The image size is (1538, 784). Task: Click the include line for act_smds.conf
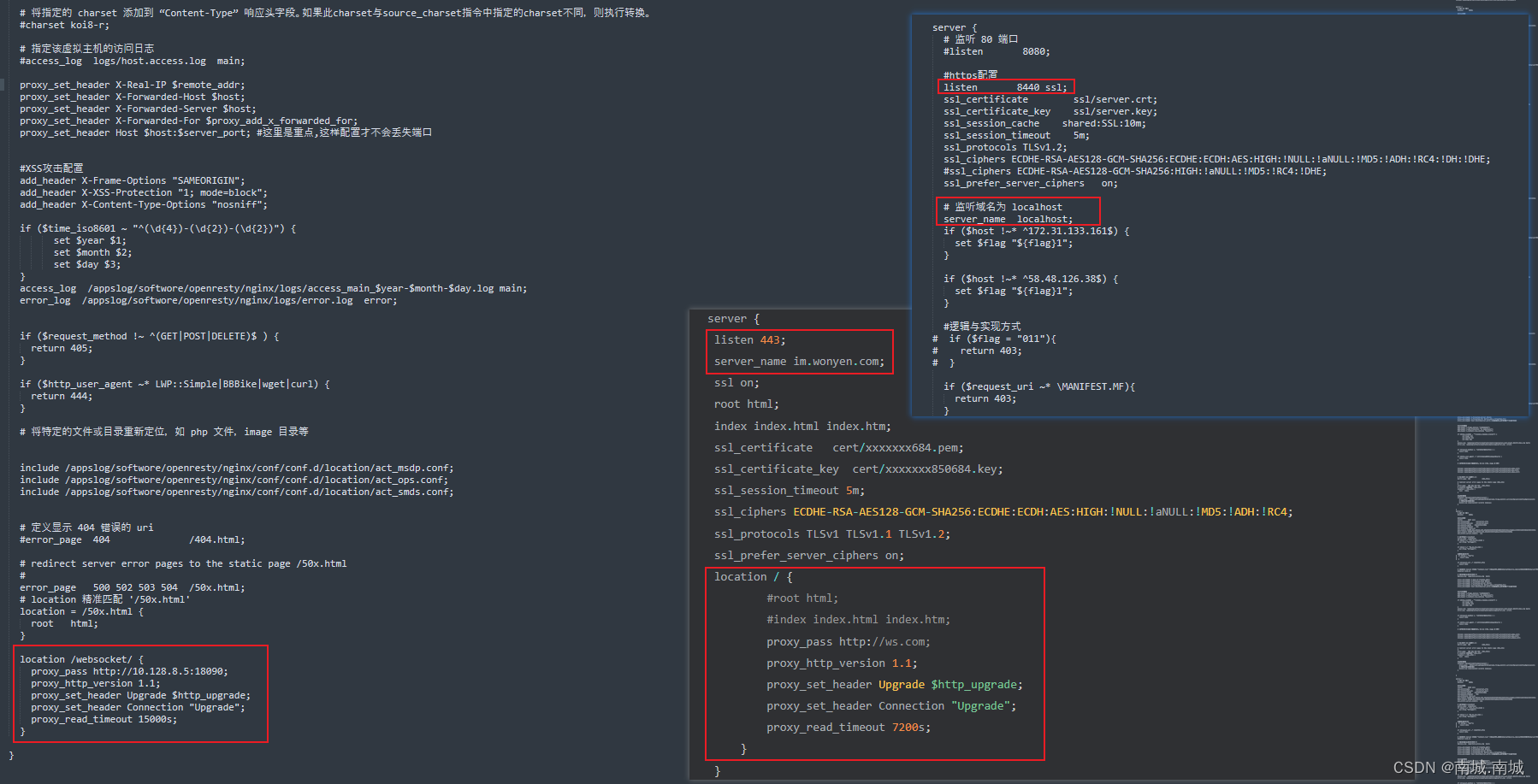click(237, 492)
